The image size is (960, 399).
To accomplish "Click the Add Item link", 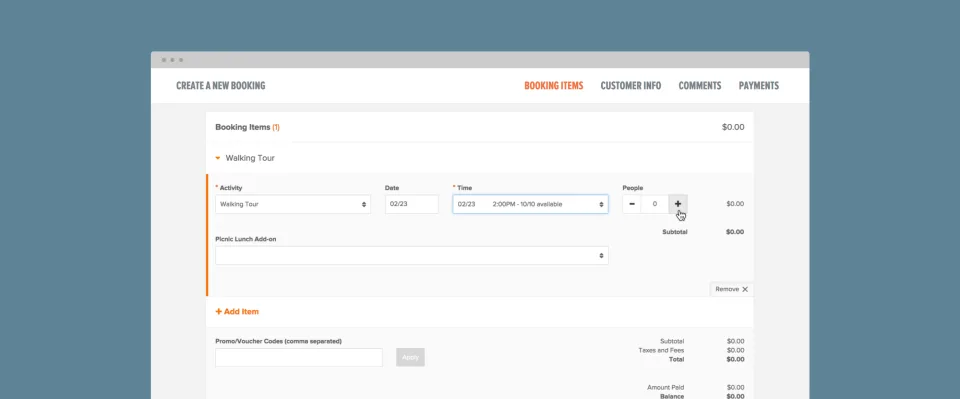I will pos(237,311).
